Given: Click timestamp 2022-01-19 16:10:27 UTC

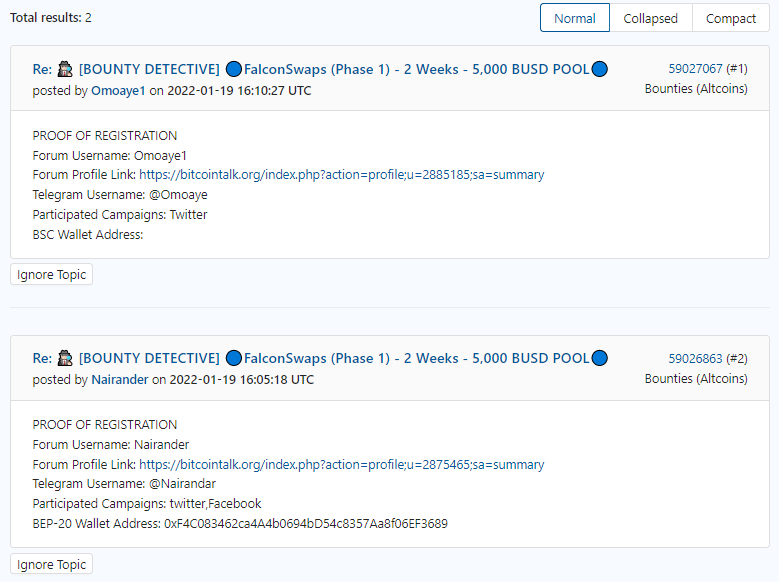Looking at the screenshot, I should [239, 91].
